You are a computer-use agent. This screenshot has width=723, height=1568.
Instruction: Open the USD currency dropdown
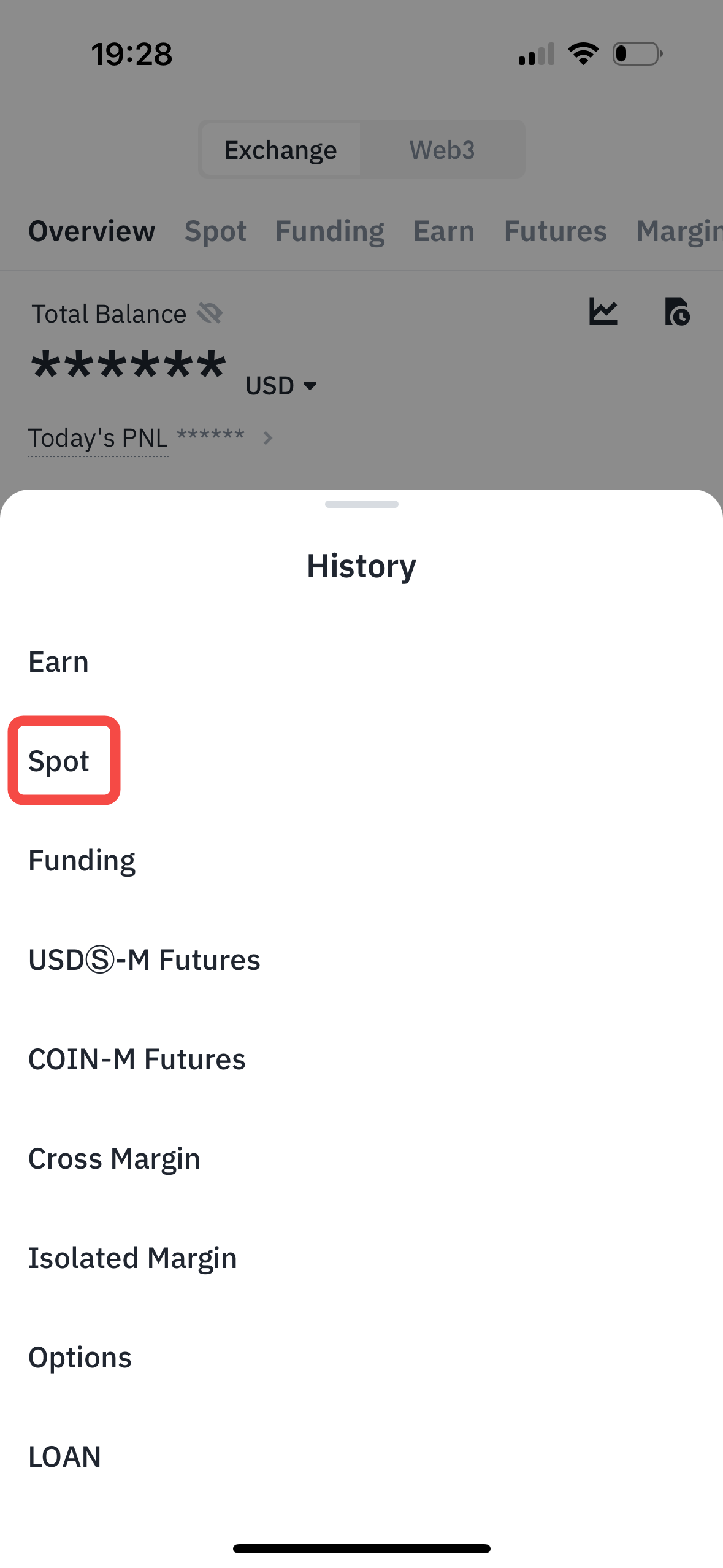(281, 386)
